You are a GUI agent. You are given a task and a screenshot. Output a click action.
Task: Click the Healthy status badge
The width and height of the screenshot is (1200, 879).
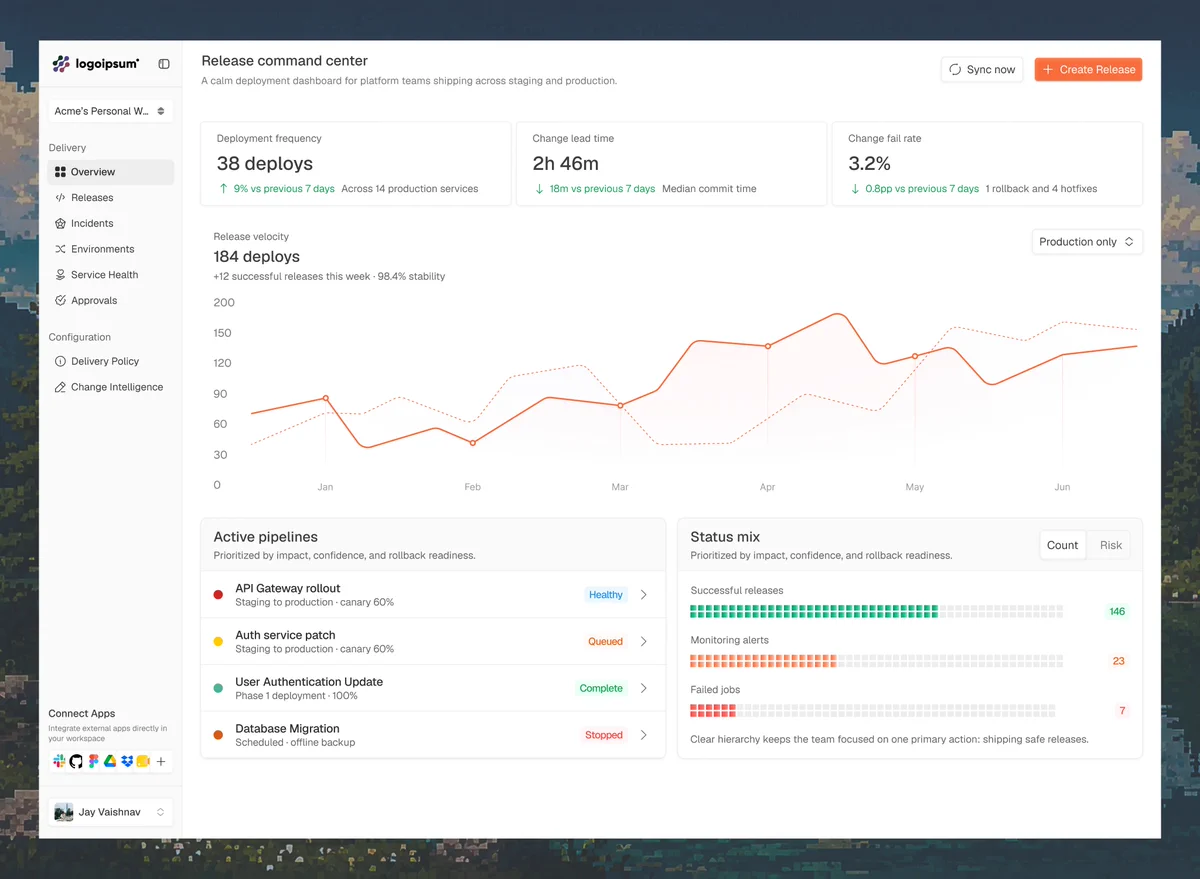605,595
